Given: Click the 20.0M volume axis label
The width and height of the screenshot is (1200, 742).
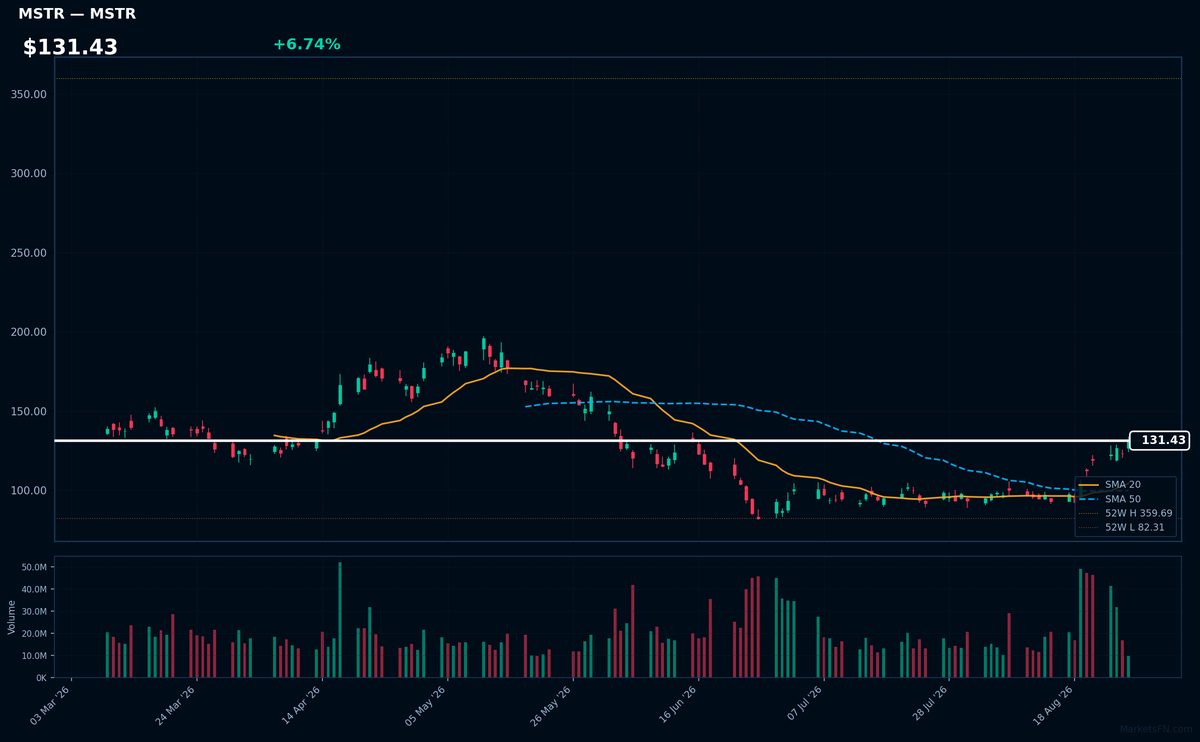Looking at the screenshot, I should (x=34, y=634).
